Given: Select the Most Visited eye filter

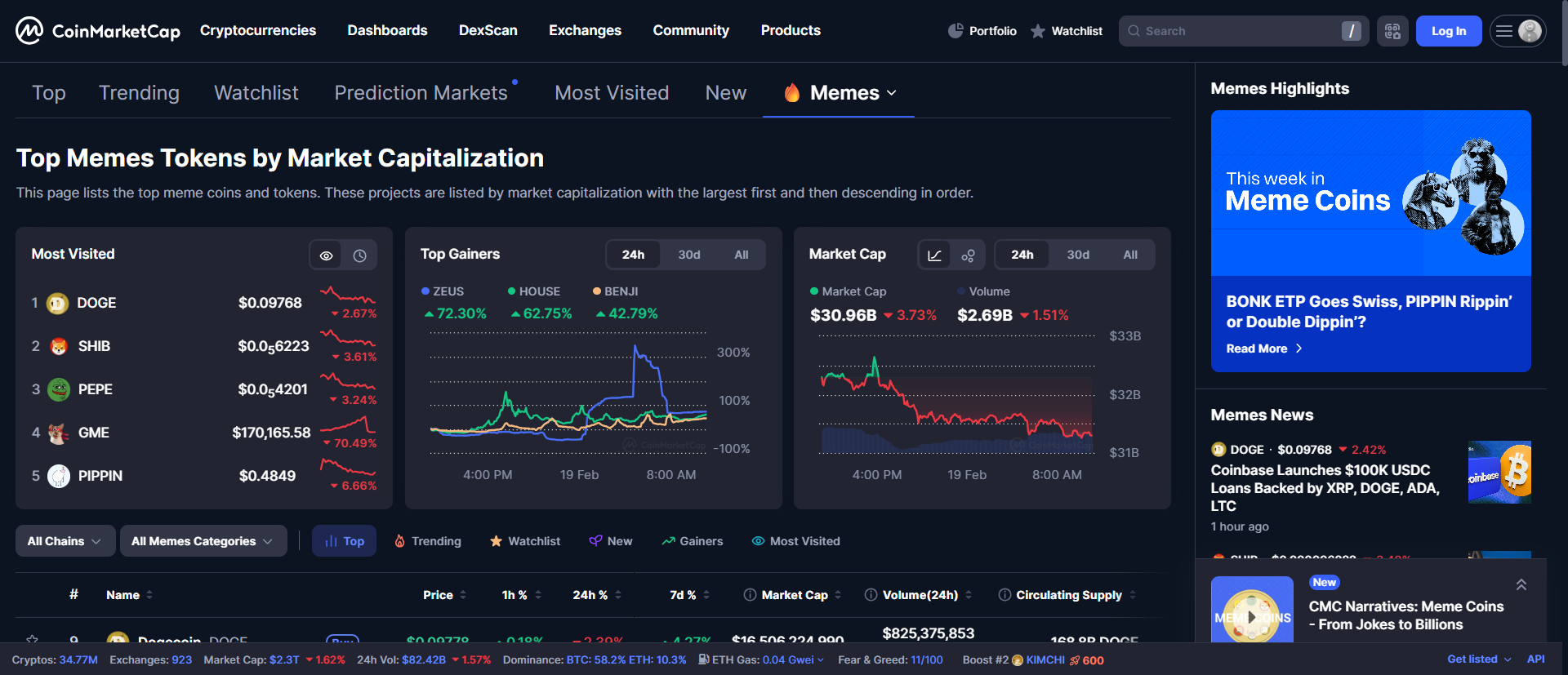Looking at the screenshot, I should coord(796,541).
